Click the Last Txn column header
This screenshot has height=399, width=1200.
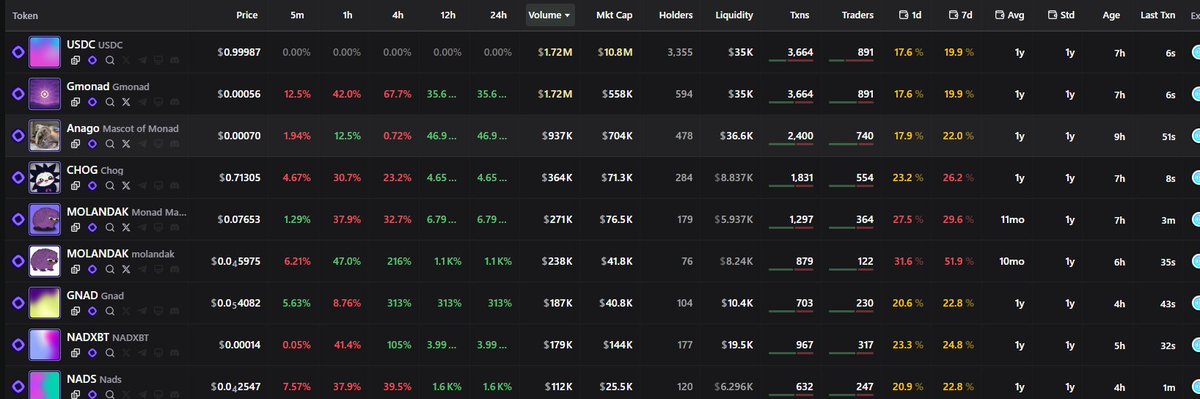pos(1158,15)
